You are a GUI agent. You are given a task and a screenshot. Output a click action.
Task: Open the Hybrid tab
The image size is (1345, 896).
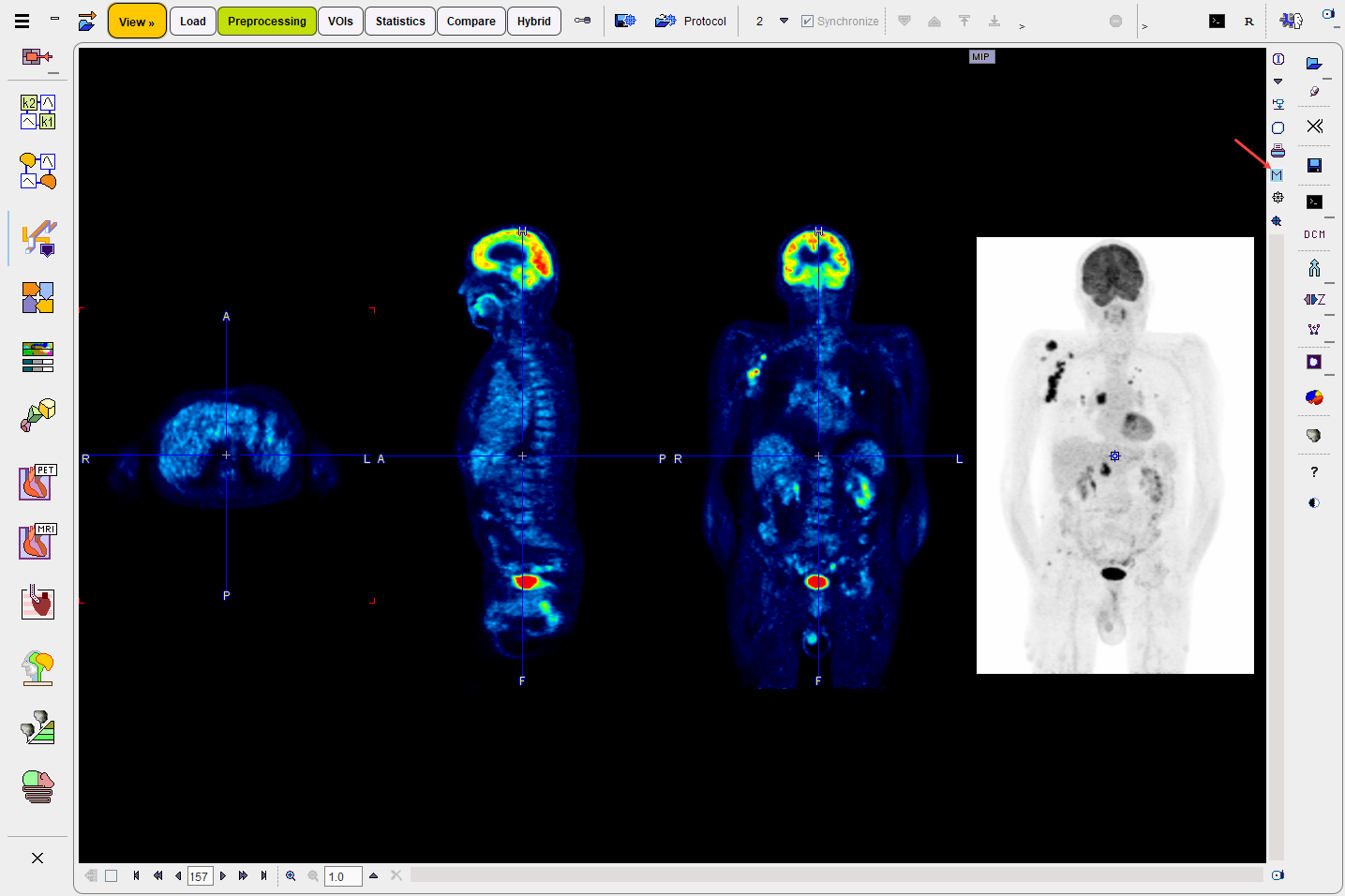[534, 21]
